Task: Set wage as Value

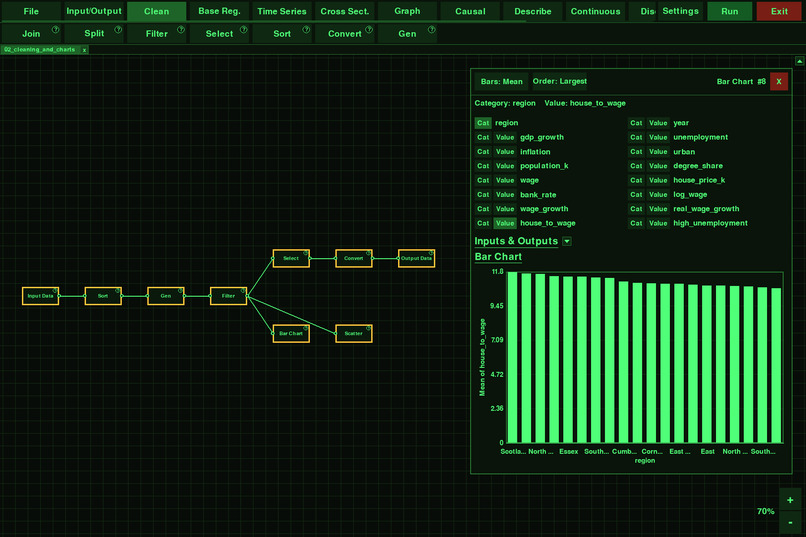Action: point(505,180)
